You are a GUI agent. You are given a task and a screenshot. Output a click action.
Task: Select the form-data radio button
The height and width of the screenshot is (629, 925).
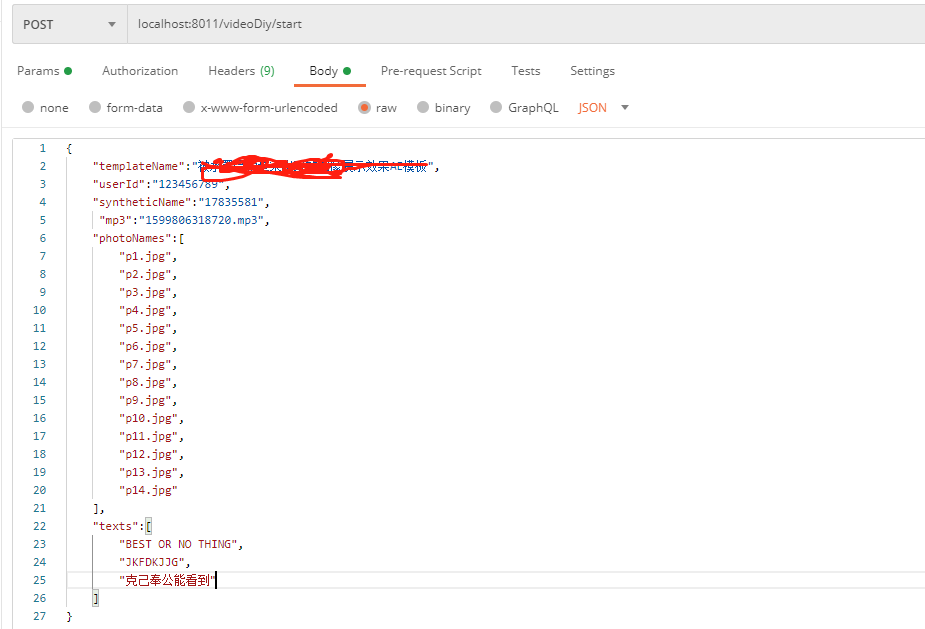pyautogui.click(x=95, y=107)
